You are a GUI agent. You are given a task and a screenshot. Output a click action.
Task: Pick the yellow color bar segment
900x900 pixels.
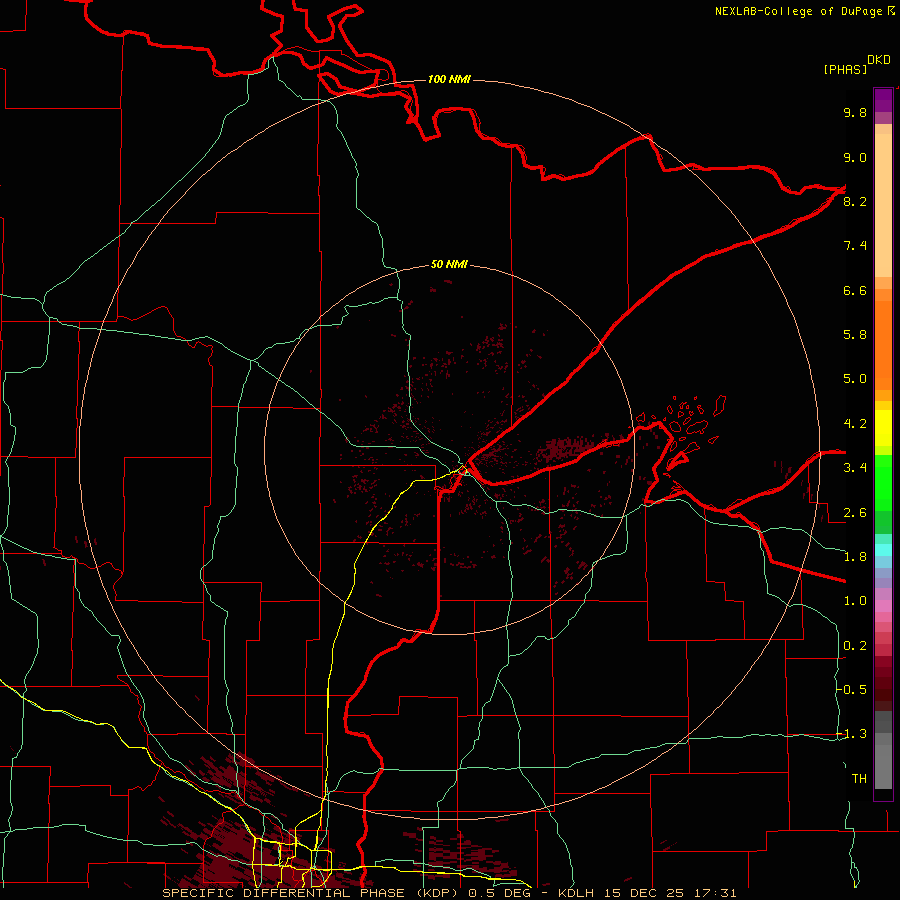[x=883, y=428]
